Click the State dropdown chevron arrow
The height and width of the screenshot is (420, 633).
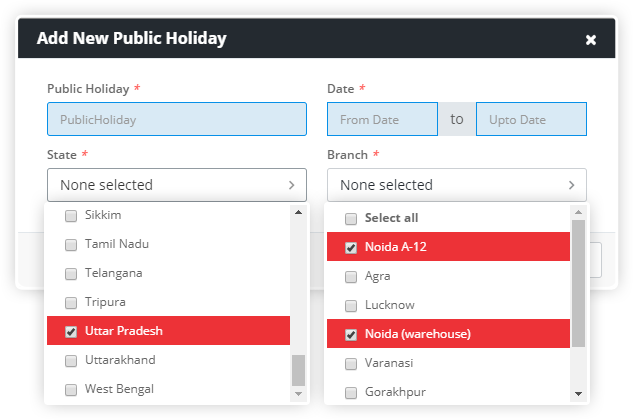pyautogui.click(x=291, y=185)
